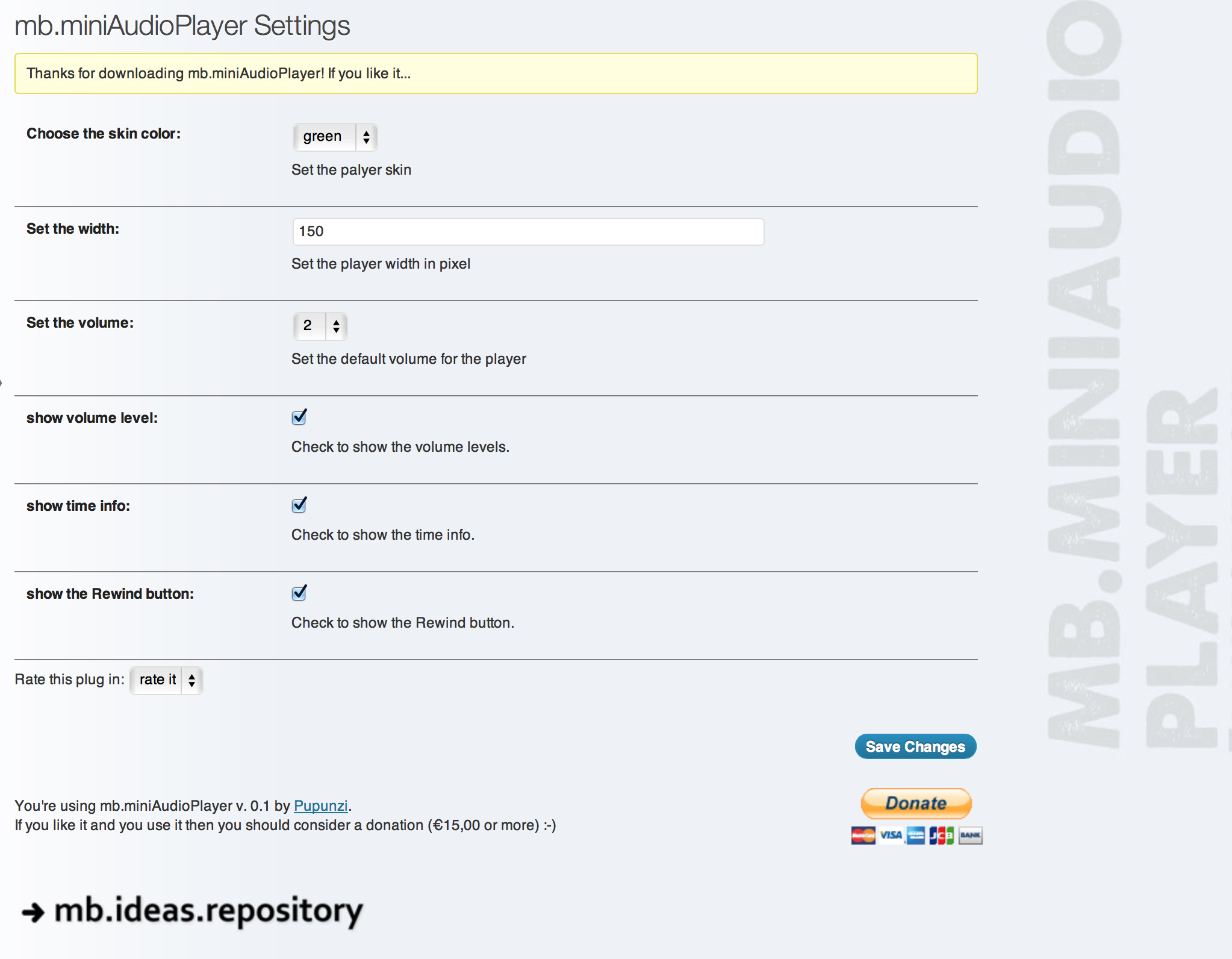Click the mb.ideas.repository arrow icon
This screenshot has height=959, width=1232.
tap(33, 912)
